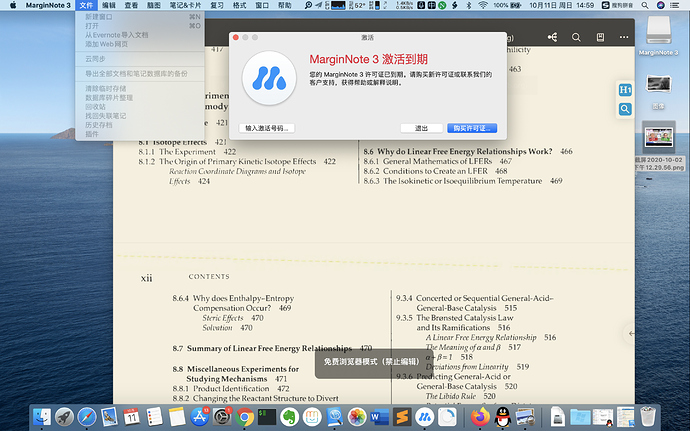The height and width of the screenshot is (431, 690).
Task: Open the Apple menu
Action: tap(13, 5)
